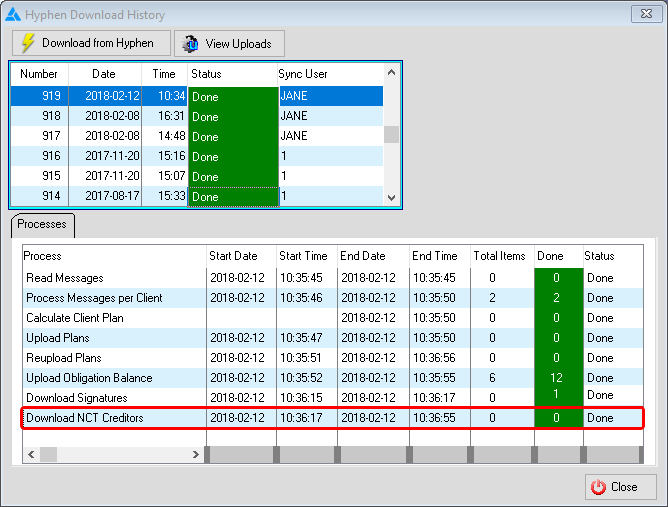Open the Processes tab
The height and width of the screenshot is (507, 668).
[42, 224]
